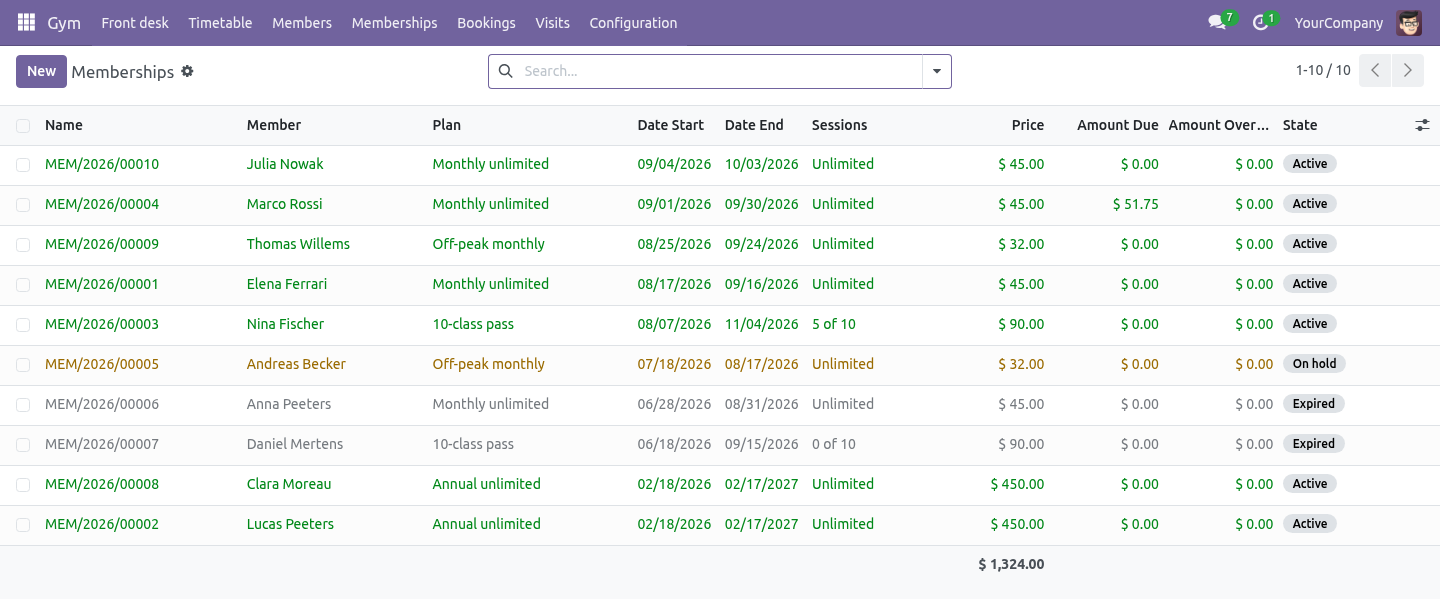This screenshot has height=599, width=1440.
Task: Toggle the select-all rows checkbox
Action: (23, 126)
